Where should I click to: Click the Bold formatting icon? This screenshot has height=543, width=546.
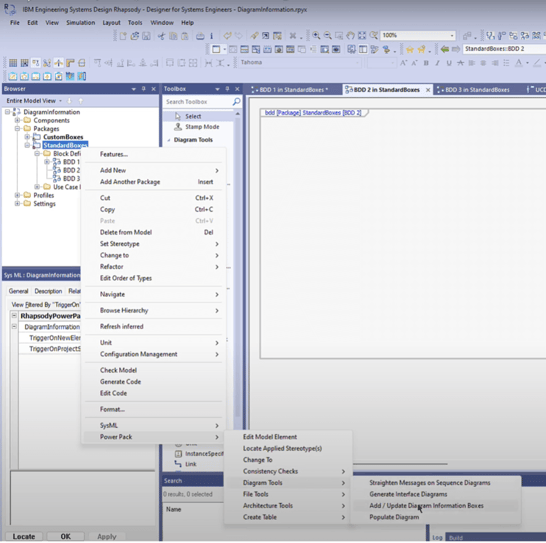click(x=426, y=63)
